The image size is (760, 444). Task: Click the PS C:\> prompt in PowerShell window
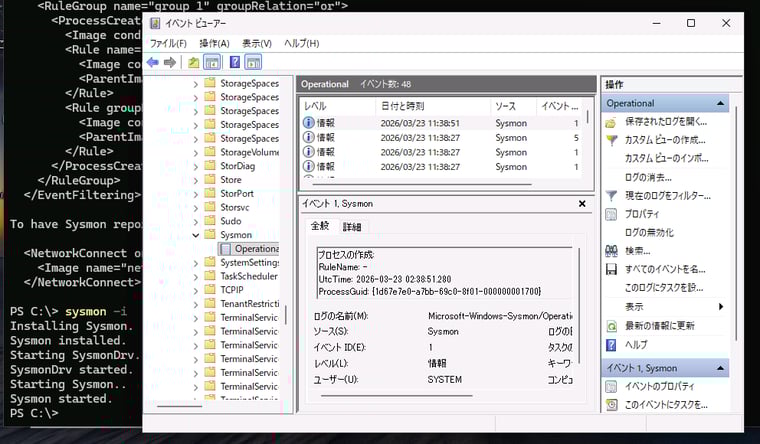[x=34, y=413]
